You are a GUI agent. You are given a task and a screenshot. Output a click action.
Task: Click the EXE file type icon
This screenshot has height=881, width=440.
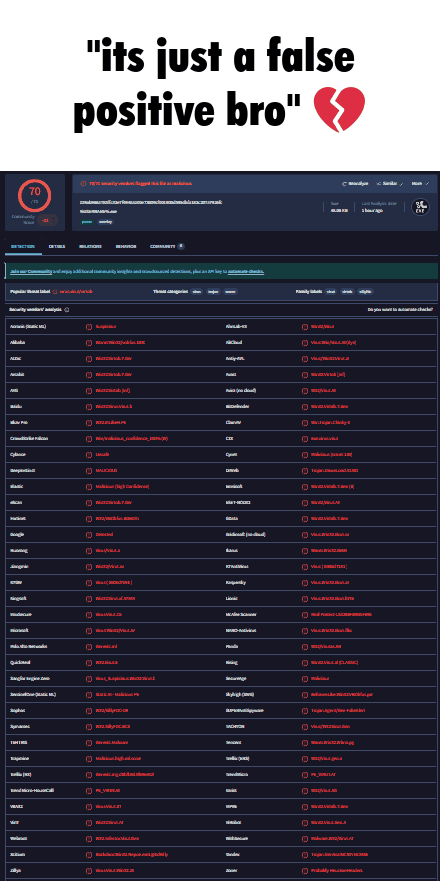click(x=420, y=207)
